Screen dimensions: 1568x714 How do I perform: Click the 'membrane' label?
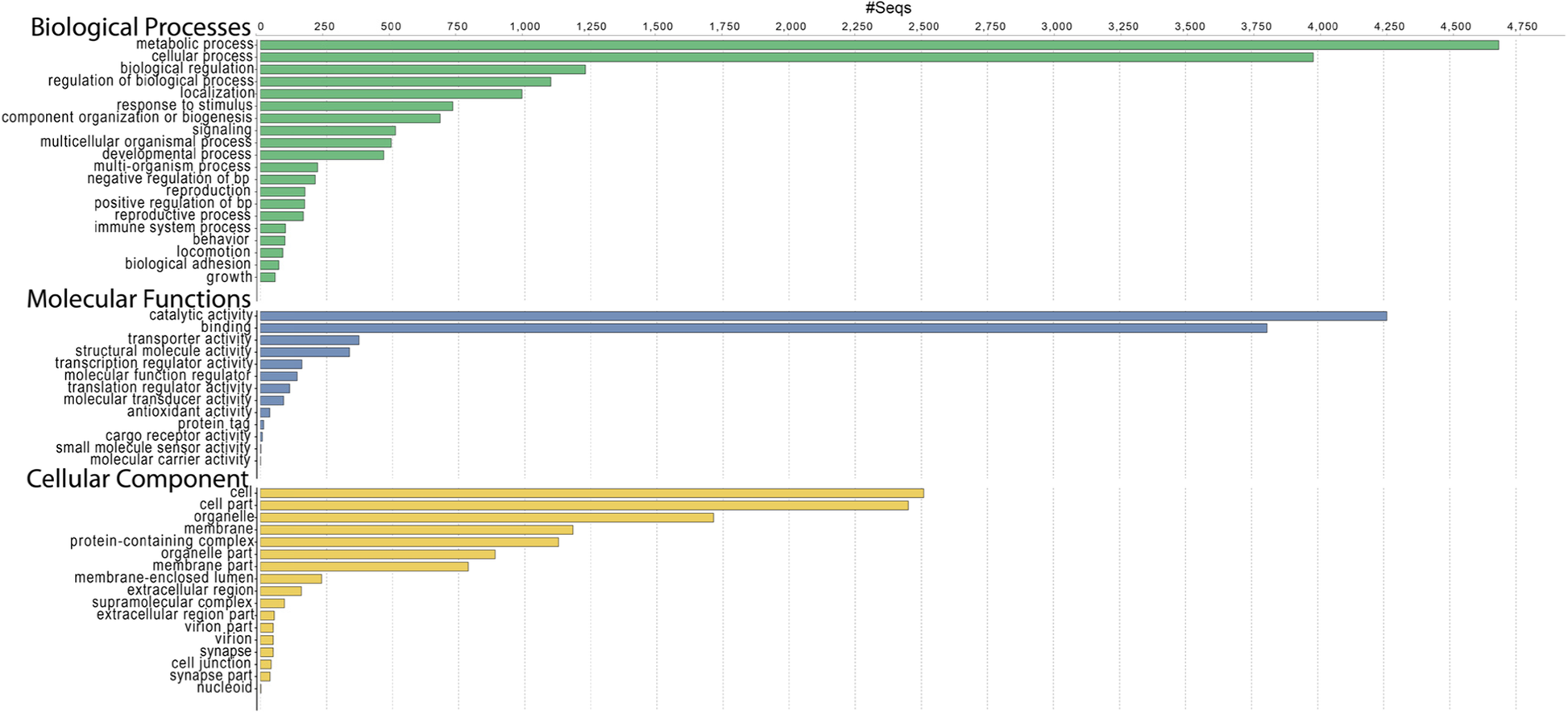click(218, 529)
